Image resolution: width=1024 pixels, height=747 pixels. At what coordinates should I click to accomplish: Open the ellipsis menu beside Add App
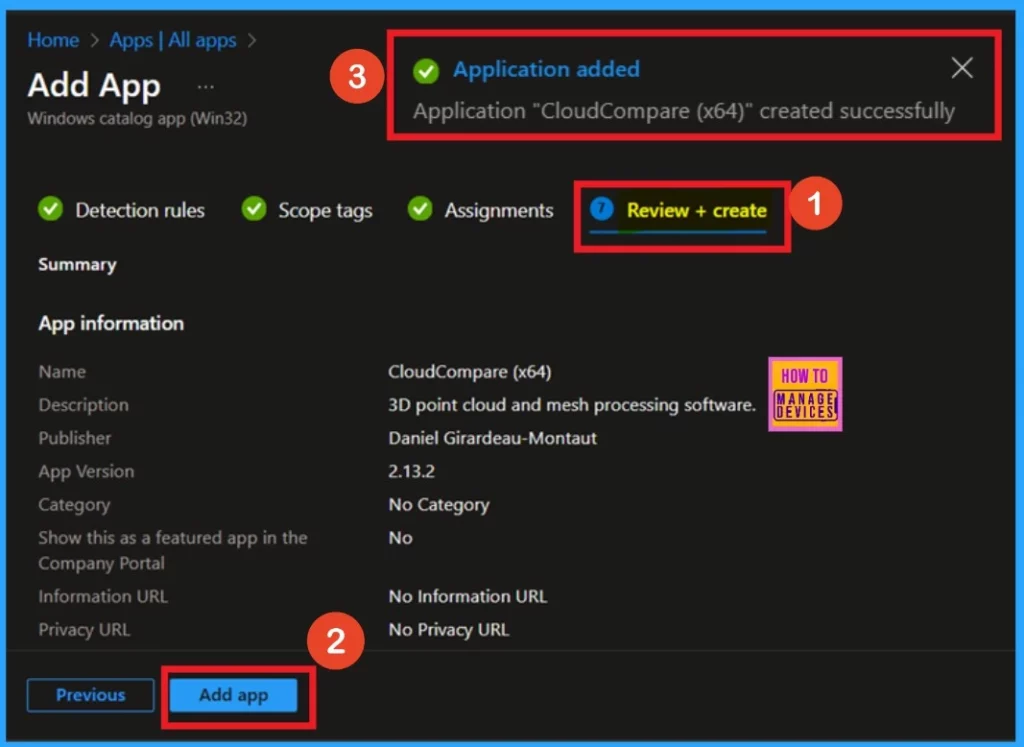[x=206, y=86]
